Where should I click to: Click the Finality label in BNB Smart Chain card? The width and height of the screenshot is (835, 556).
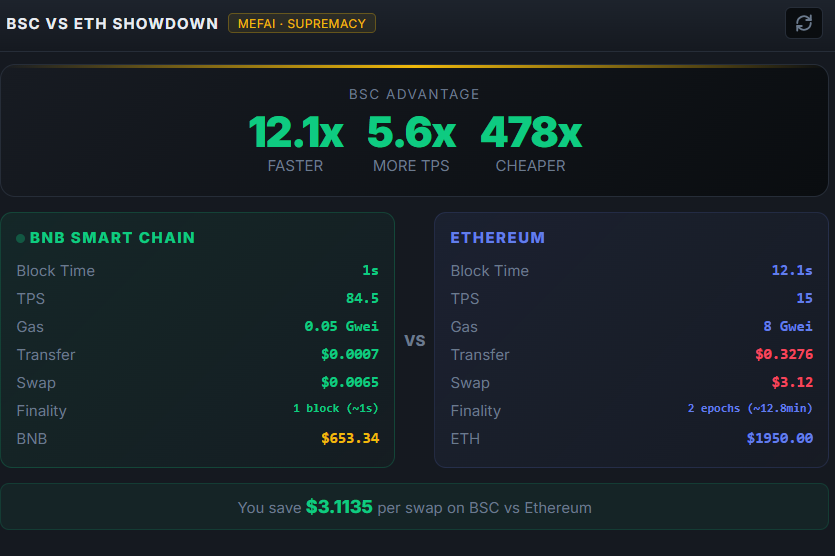pyautogui.click(x=42, y=411)
